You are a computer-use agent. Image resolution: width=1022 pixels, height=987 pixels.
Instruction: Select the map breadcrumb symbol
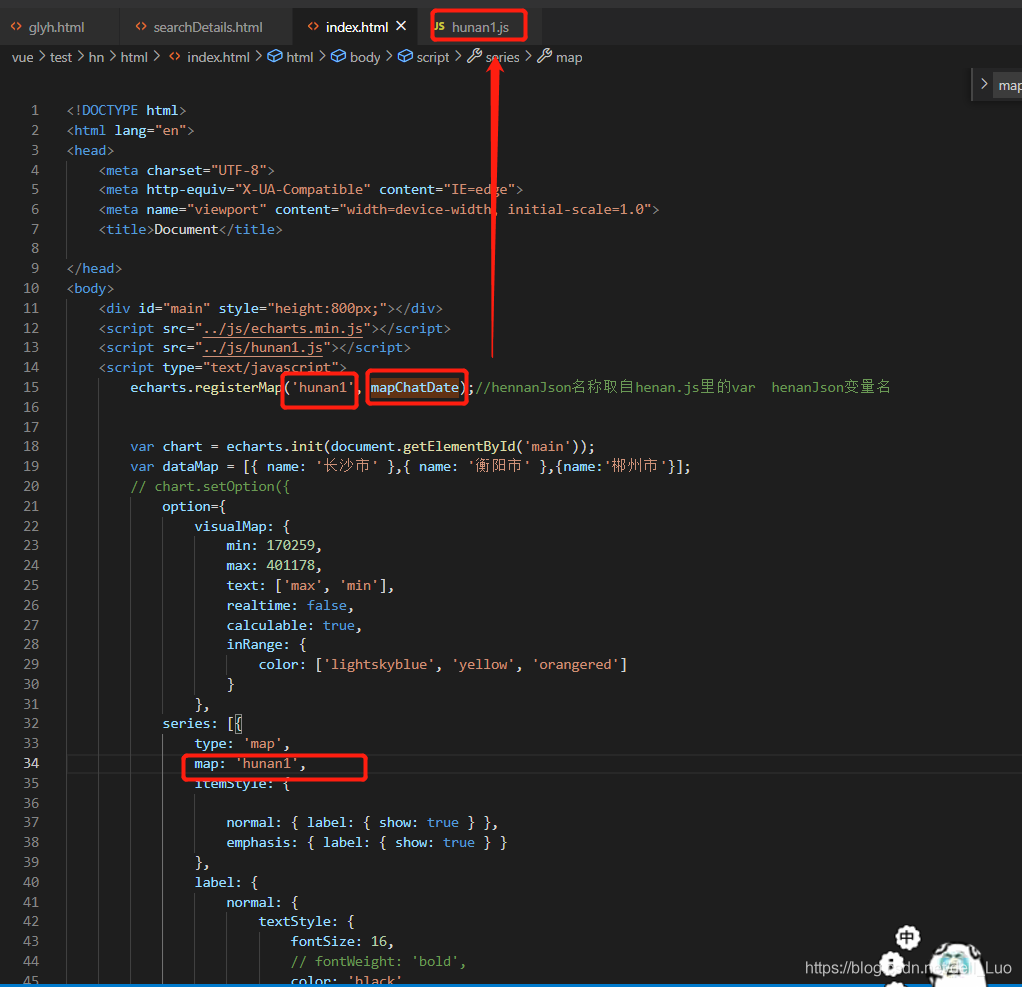[568, 57]
